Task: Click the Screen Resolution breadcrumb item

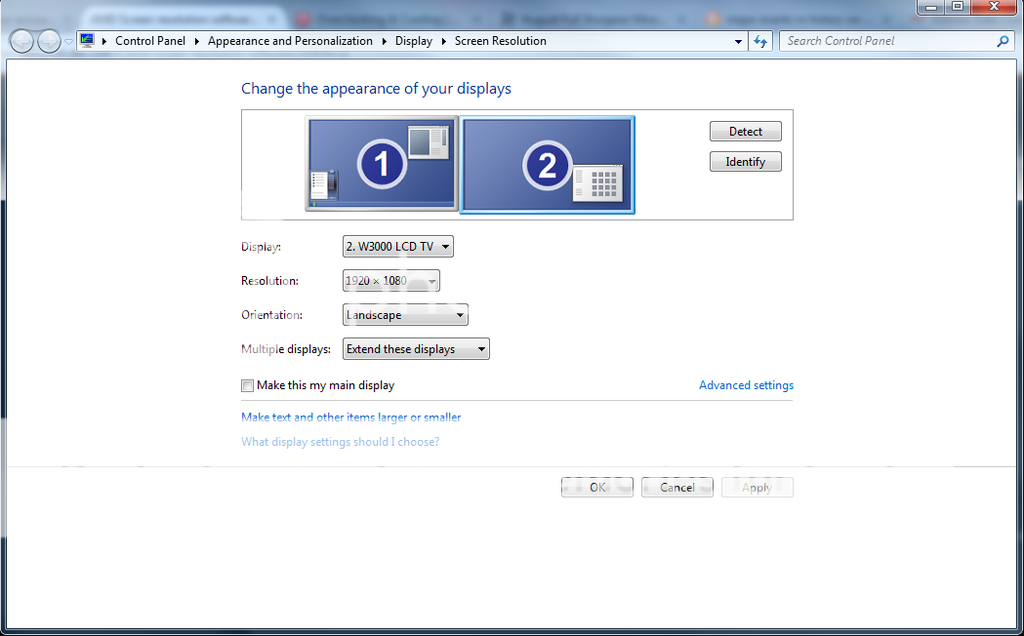Action: 500,41
